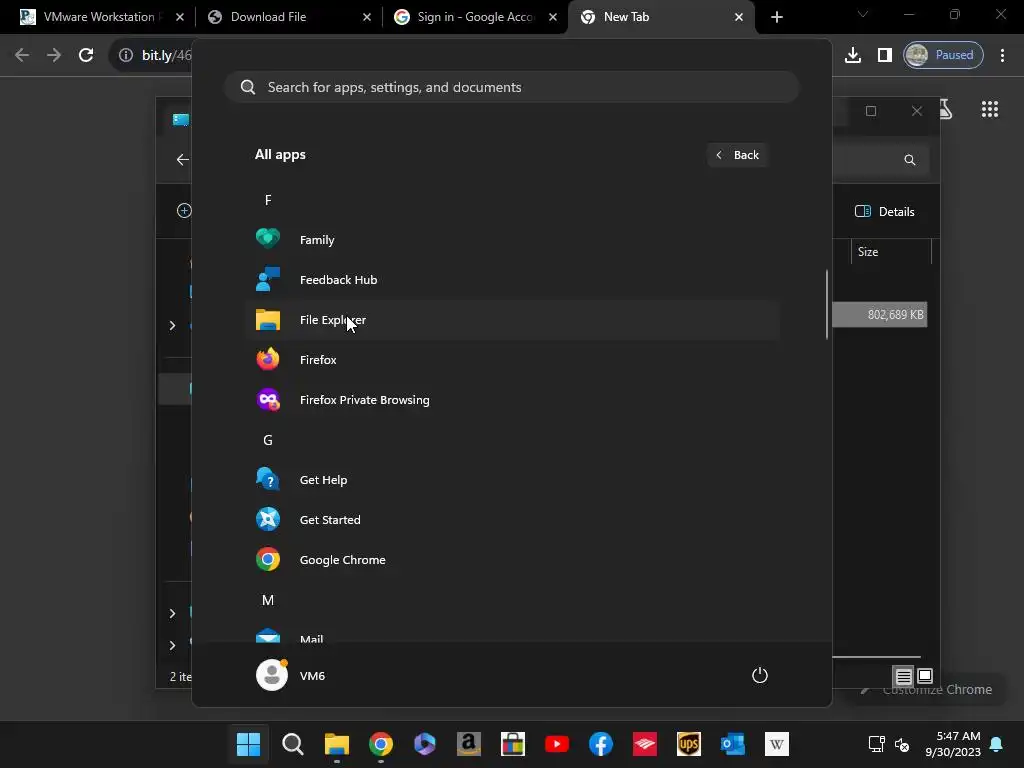Click the Size column header in Explorer
Screen dimensions: 1024x768
click(890, 251)
